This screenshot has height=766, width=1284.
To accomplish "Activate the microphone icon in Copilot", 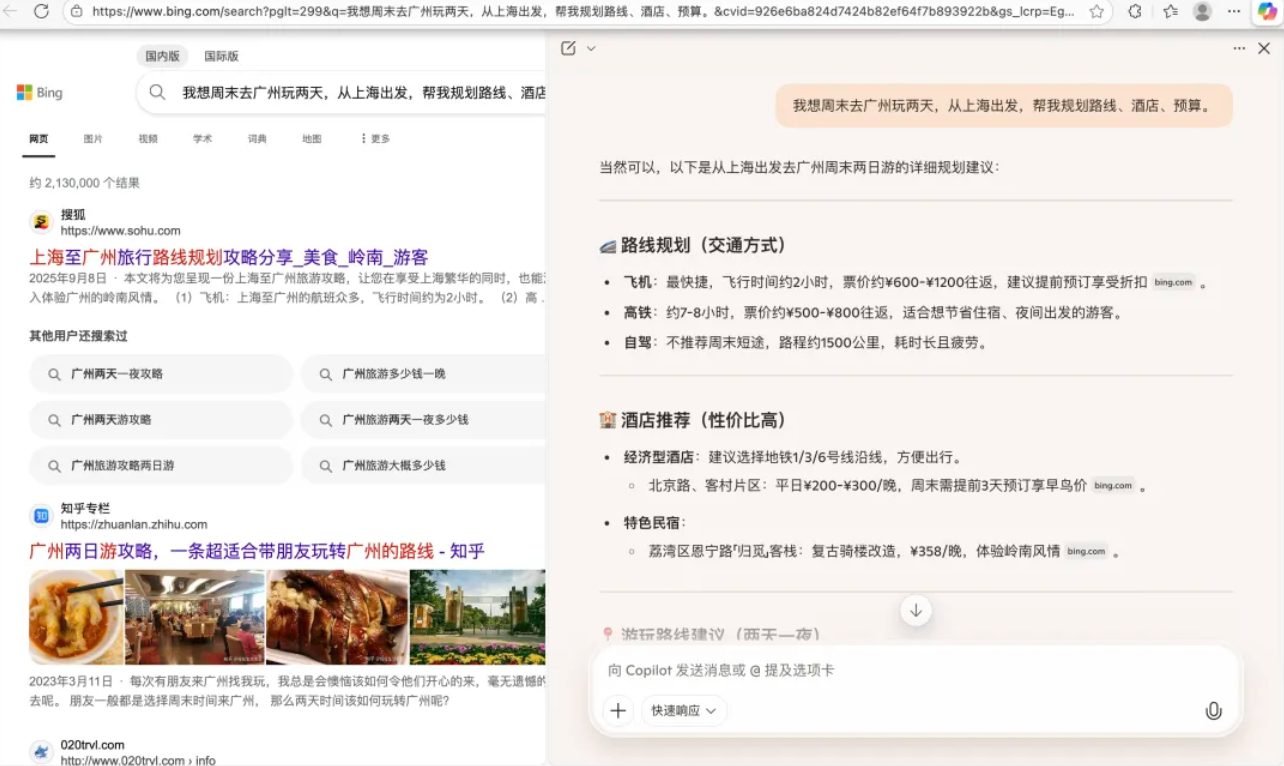I will [x=1213, y=711].
